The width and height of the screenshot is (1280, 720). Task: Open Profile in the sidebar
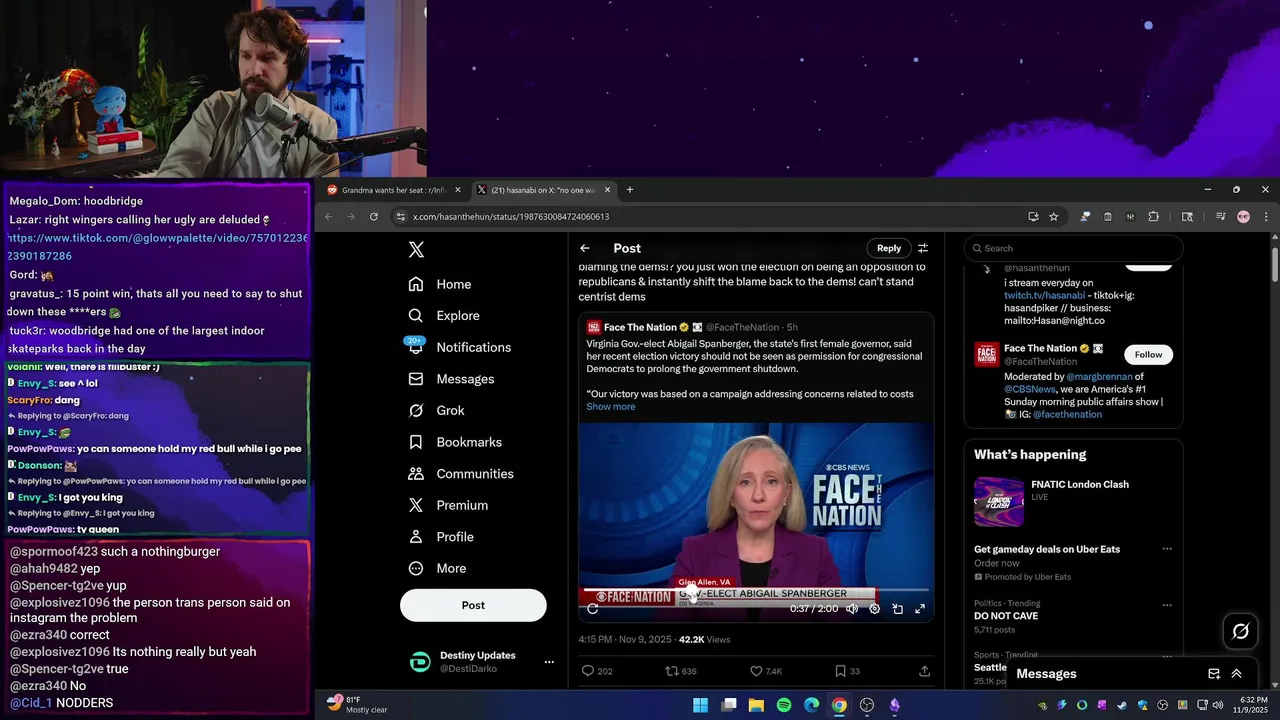pos(441,537)
